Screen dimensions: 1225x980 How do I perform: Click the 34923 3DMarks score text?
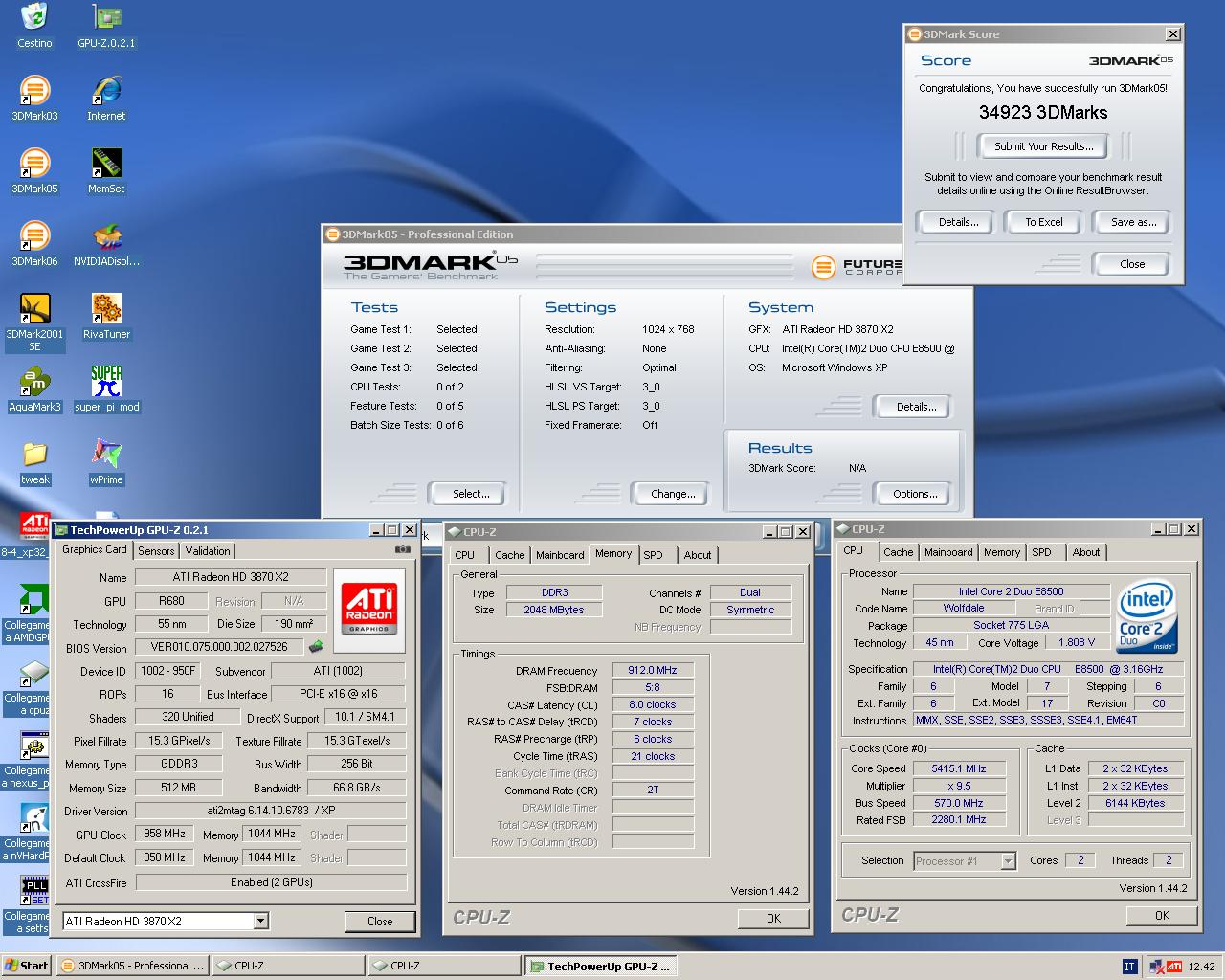tap(1043, 113)
